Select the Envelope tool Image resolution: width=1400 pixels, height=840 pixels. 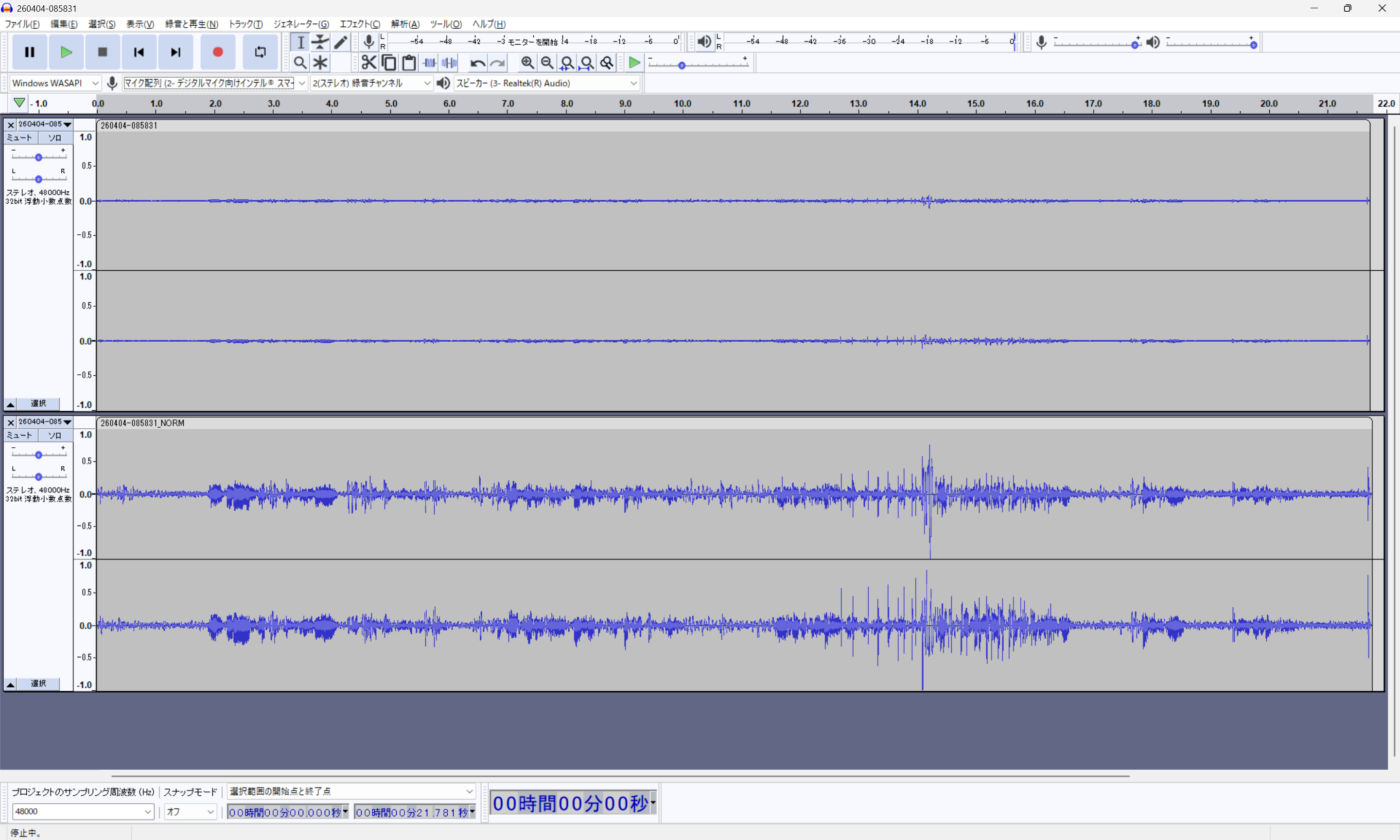tap(320, 42)
